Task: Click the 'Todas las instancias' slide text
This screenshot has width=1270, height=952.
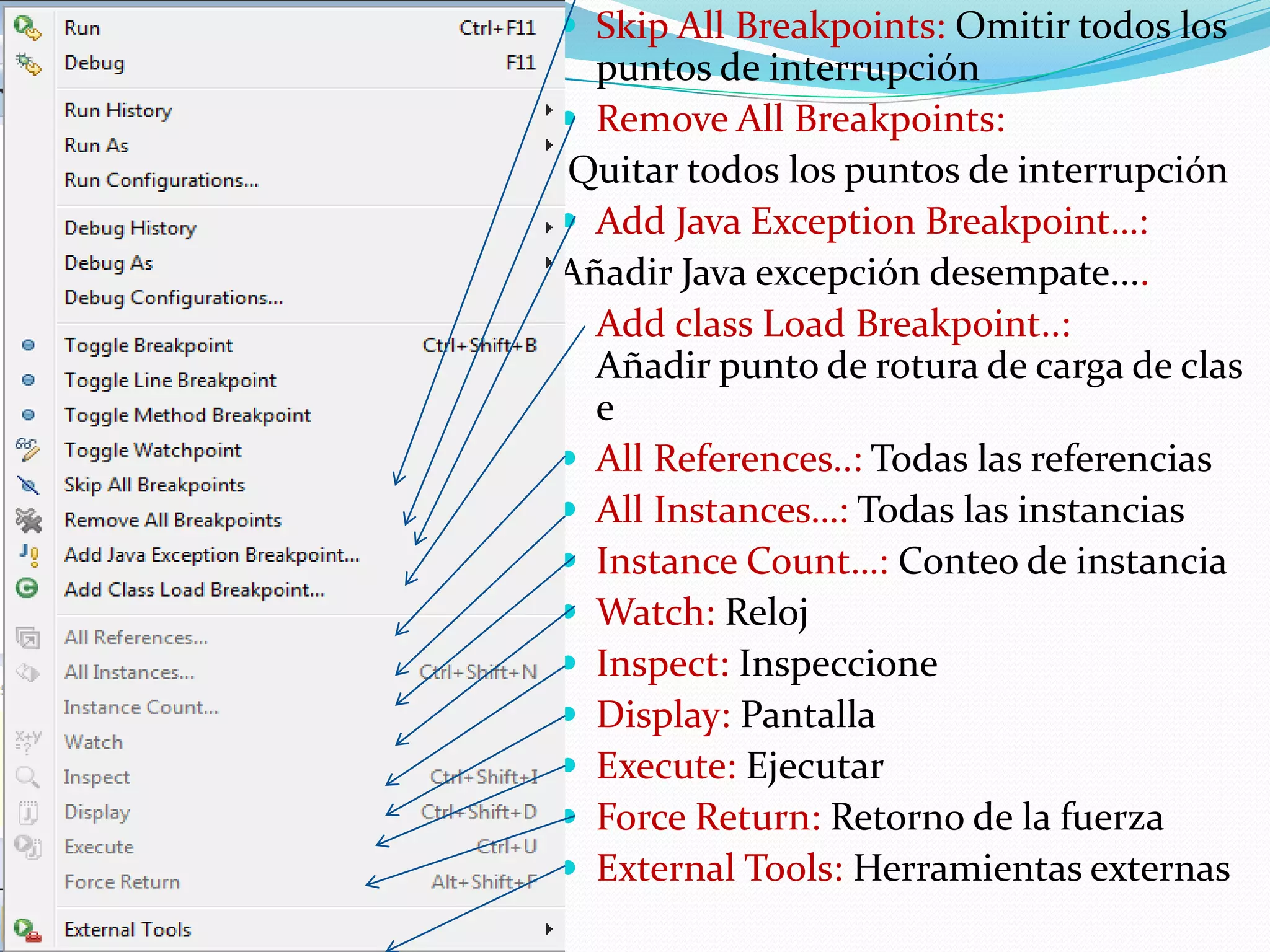Action: pyautogui.click(x=1020, y=510)
